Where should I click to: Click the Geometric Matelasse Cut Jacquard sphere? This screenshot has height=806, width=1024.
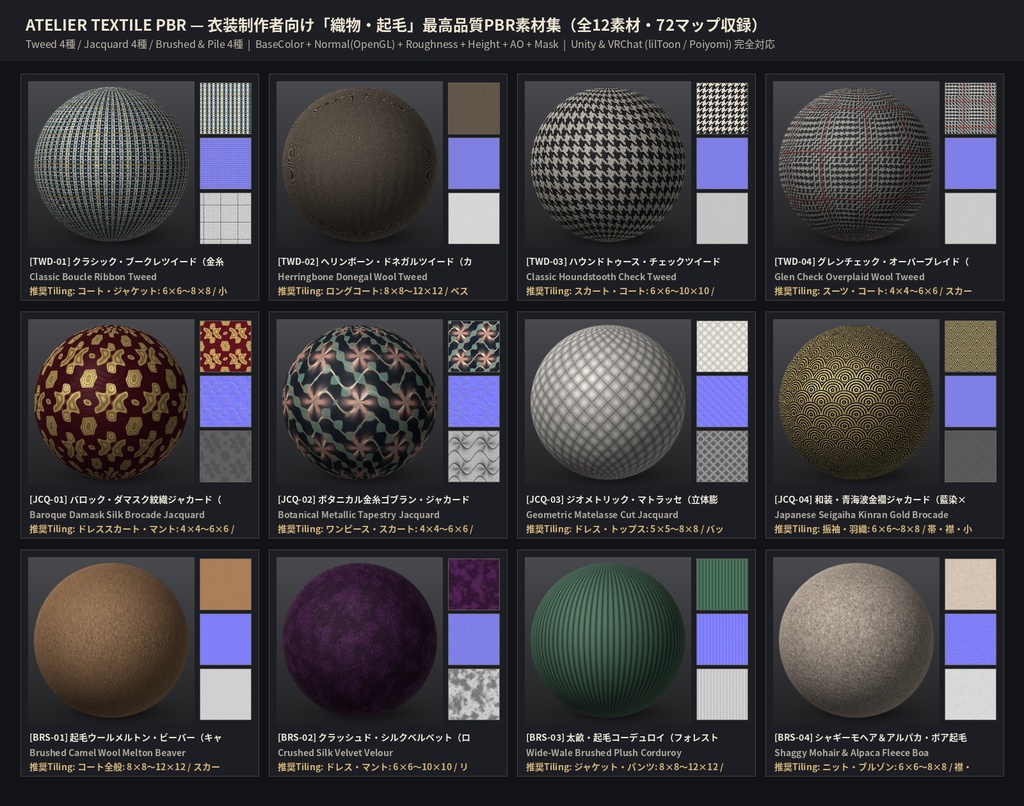(x=608, y=402)
